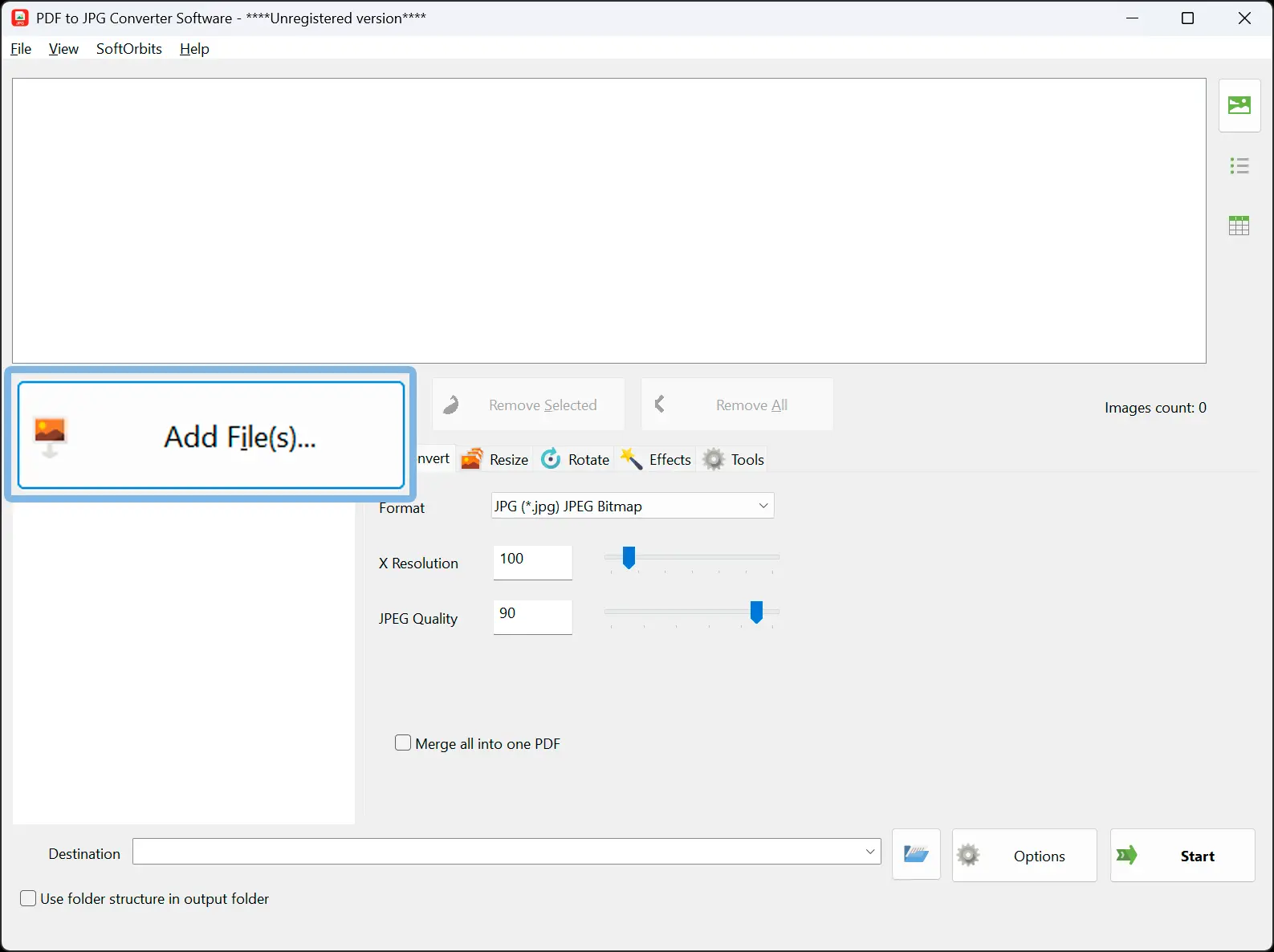Open the Options settings
The width and height of the screenshot is (1274, 952).
[1024, 856]
